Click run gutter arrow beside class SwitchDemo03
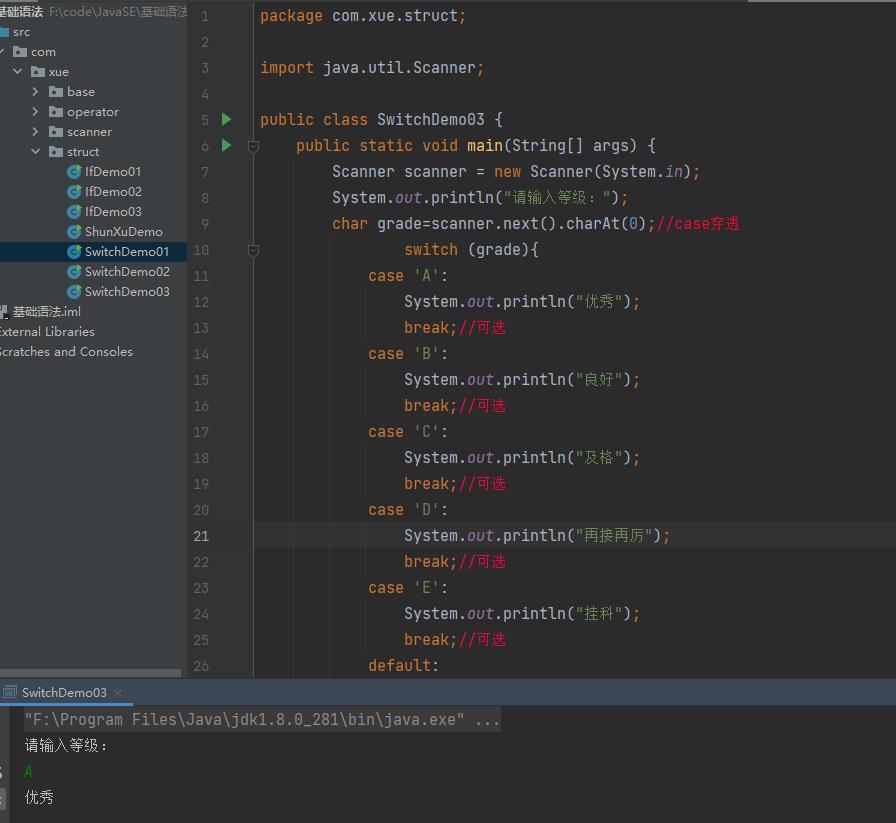This screenshot has width=896, height=823. (226, 119)
